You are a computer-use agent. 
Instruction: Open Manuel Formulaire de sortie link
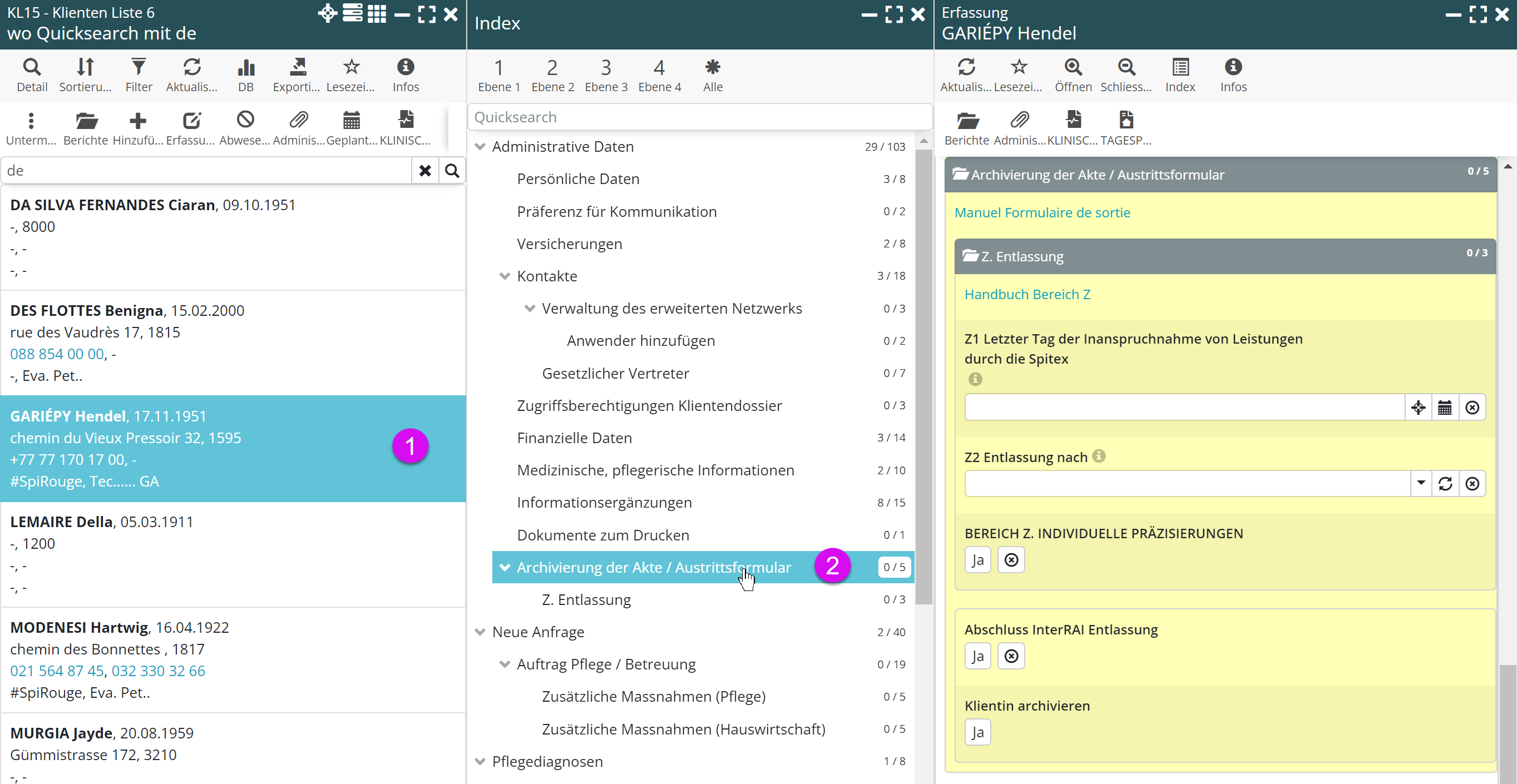click(1042, 212)
